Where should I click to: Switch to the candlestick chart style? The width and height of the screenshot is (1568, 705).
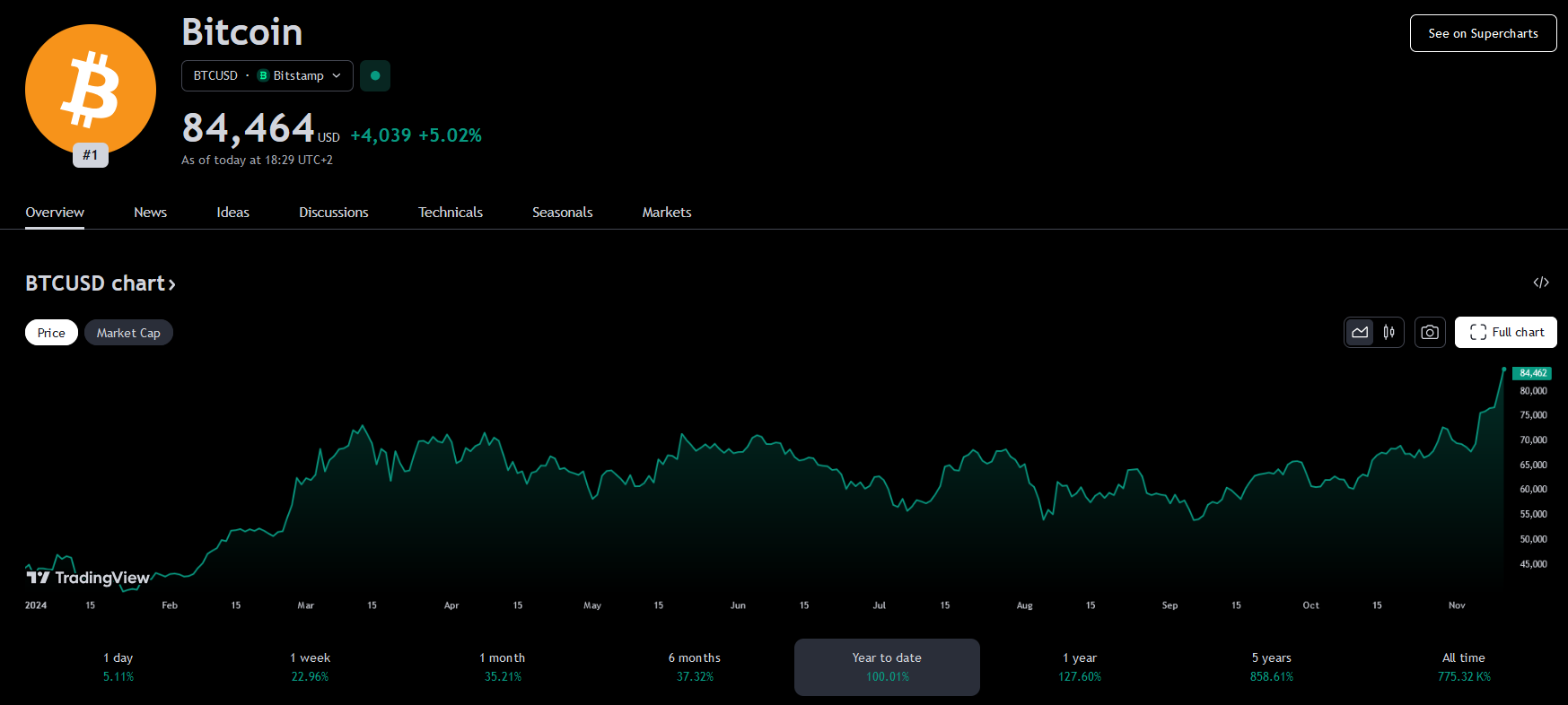click(x=1388, y=333)
